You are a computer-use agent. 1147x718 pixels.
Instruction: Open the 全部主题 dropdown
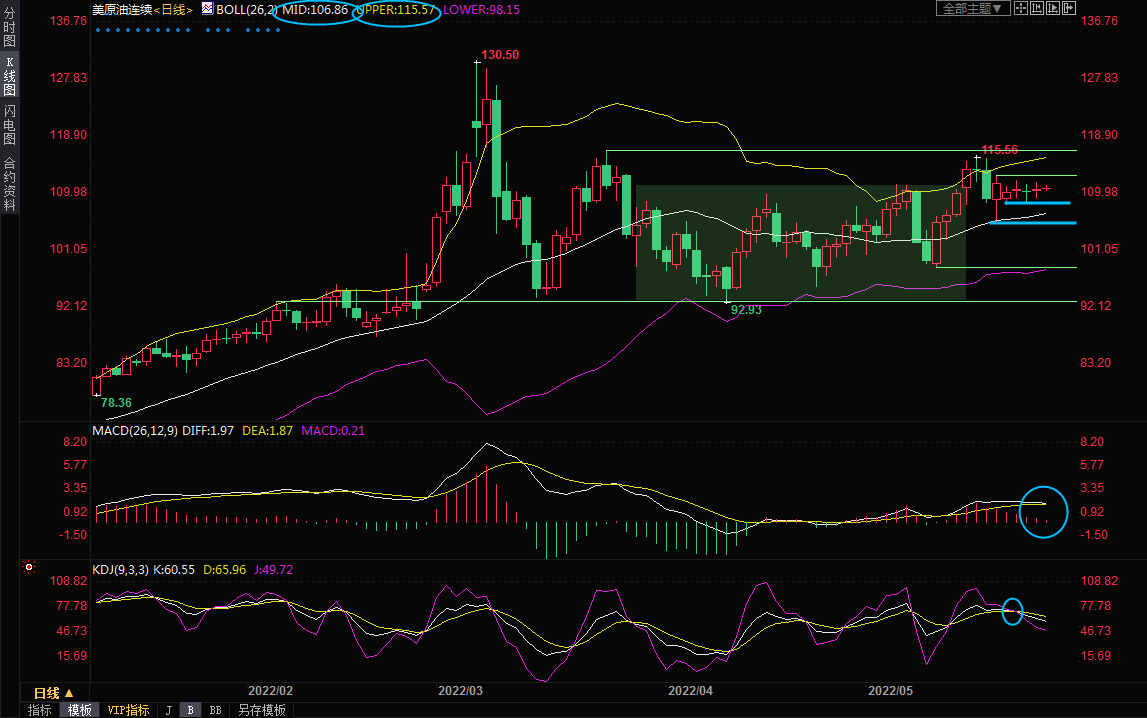tap(971, 9)
